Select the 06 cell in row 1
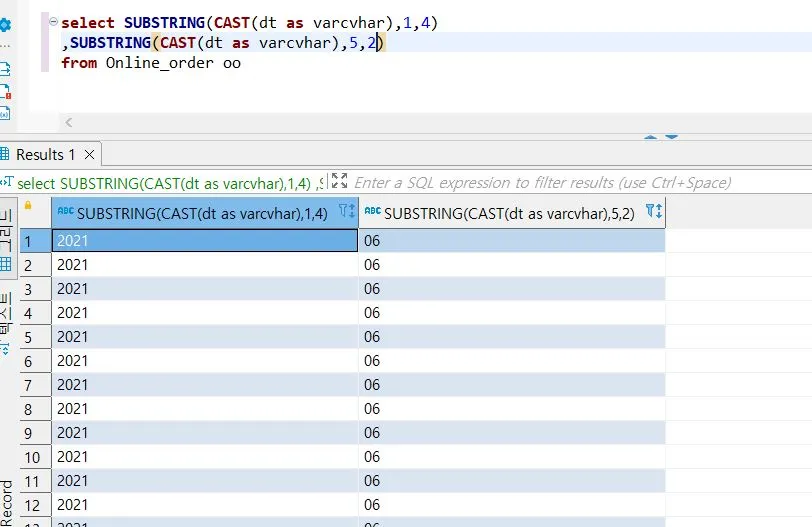Image resolution: width=812 pixels, height=527 pixels. point(512,241)
